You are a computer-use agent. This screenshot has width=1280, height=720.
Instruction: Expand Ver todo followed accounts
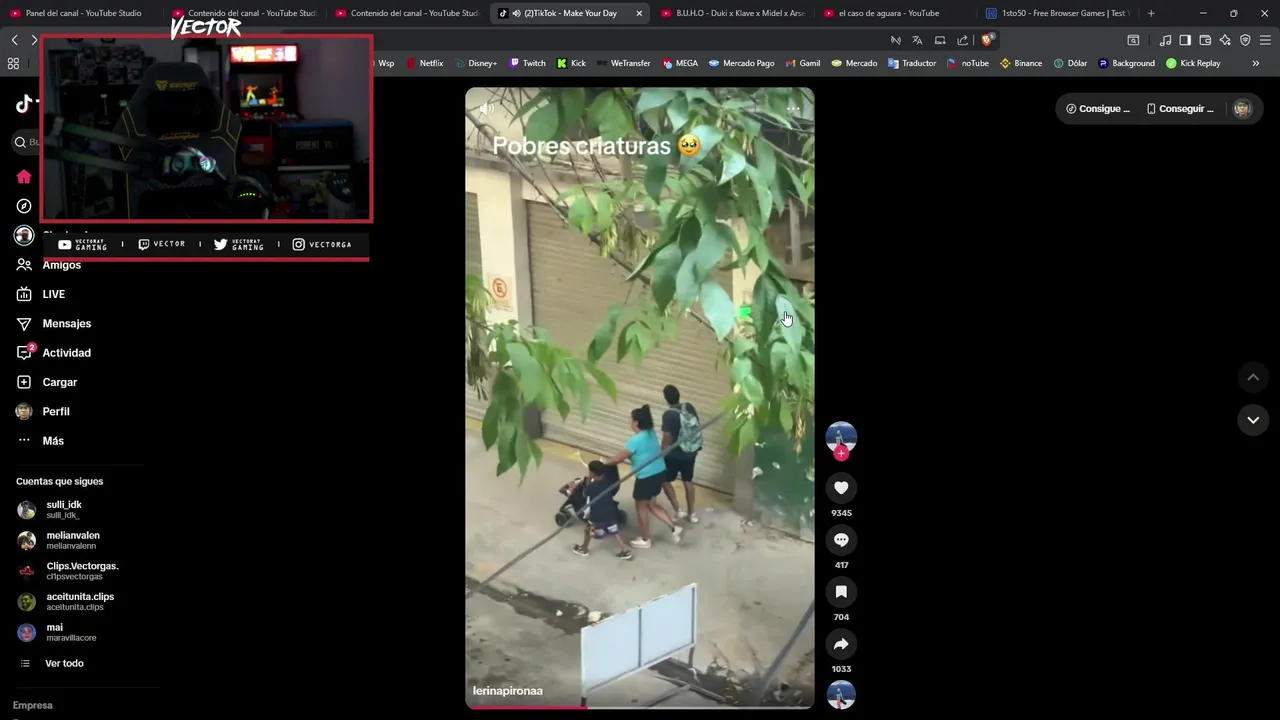click(52, 664)
